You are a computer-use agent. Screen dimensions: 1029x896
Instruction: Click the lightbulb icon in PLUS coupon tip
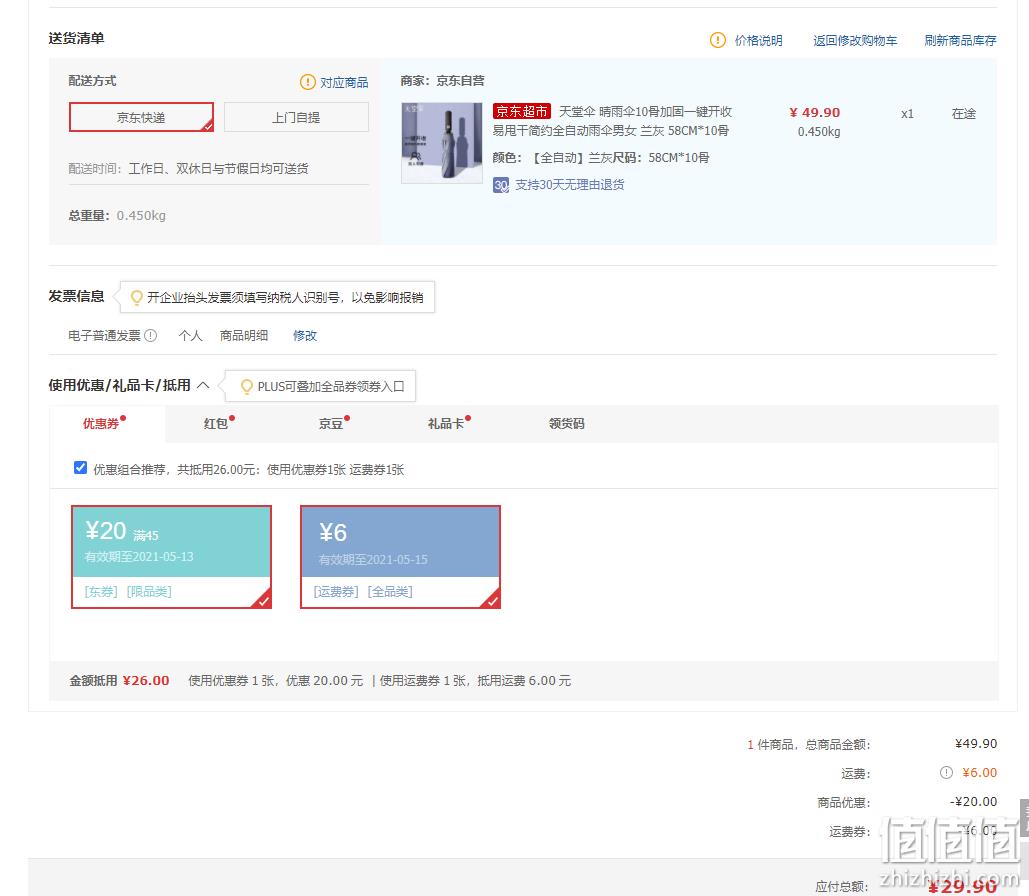point(247,387)
